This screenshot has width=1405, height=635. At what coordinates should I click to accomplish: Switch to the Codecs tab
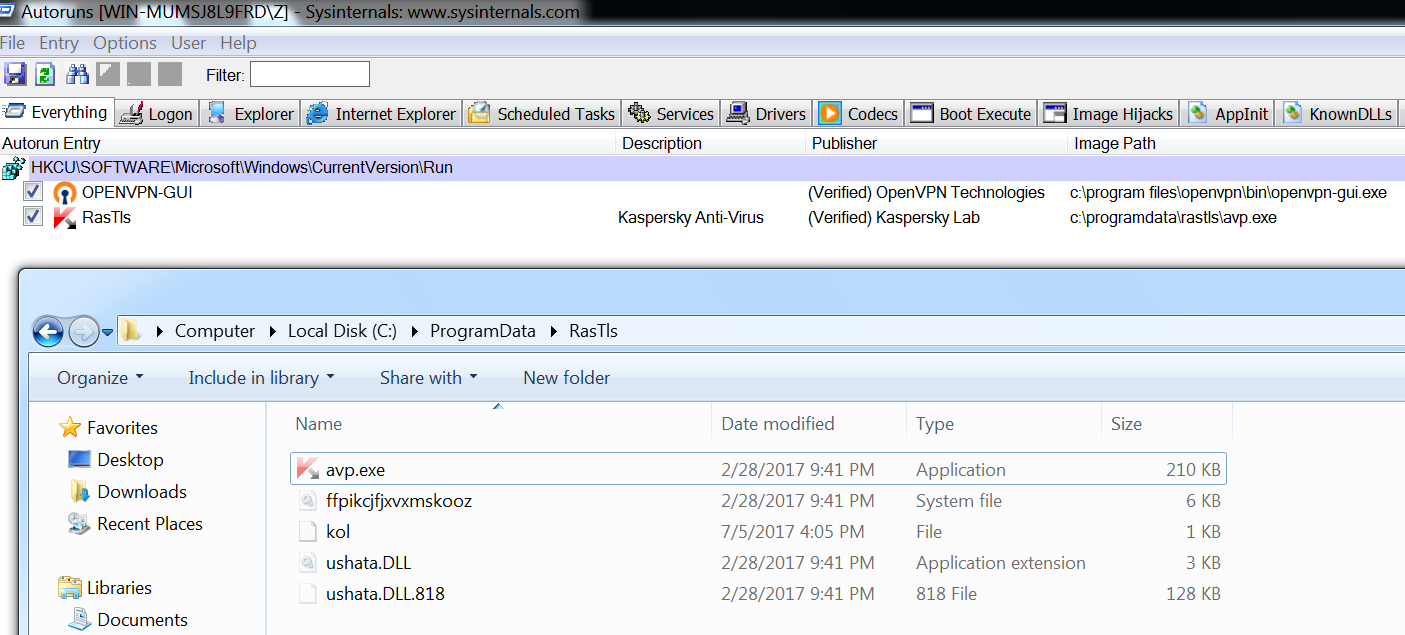pos(859,114)
